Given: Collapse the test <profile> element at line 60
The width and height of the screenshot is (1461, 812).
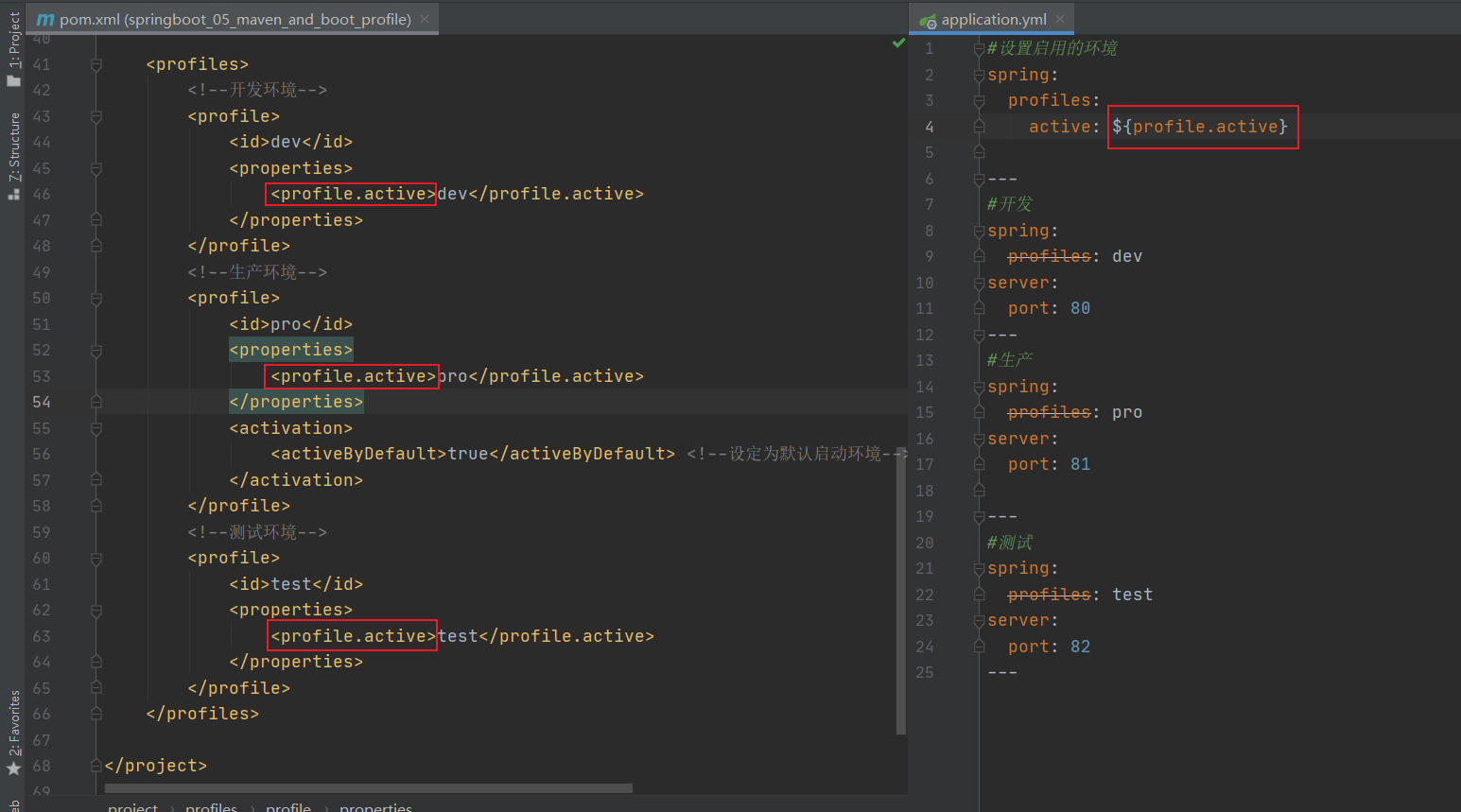Looking at the screenshot, I should tap(96, 559).
